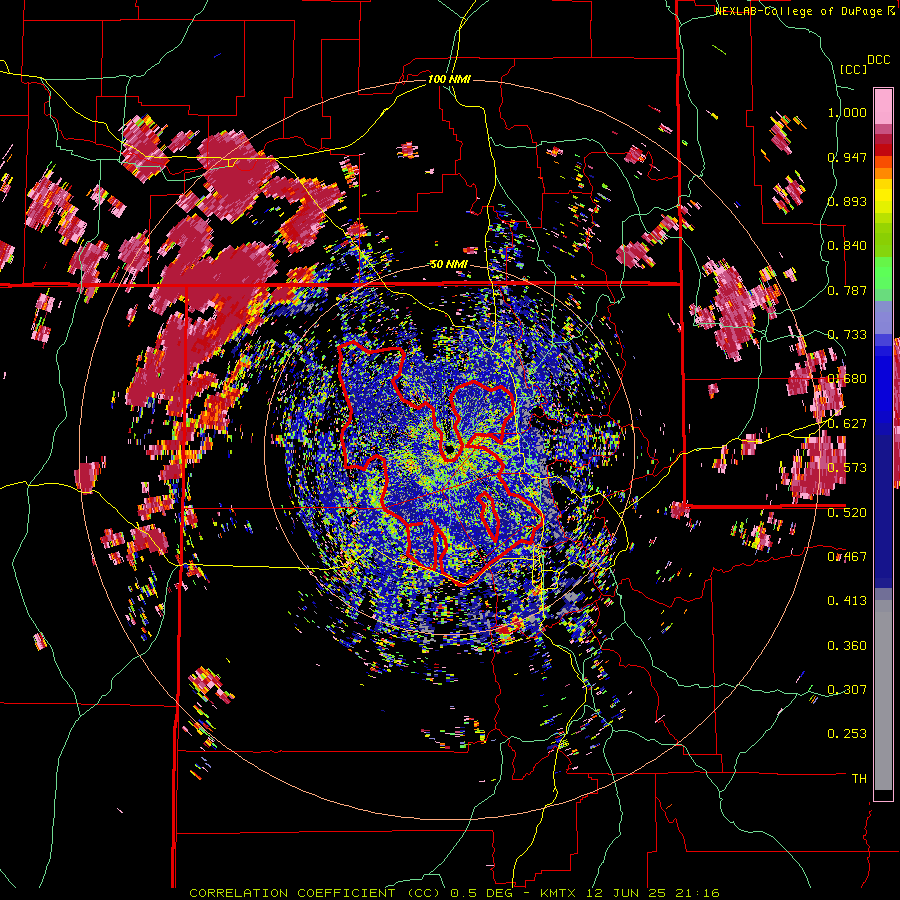The height and width of the screenshot is (900, 900).
Task: Click the Correlation Coefficient KMTX caption text
Action: tap(455, 893)
